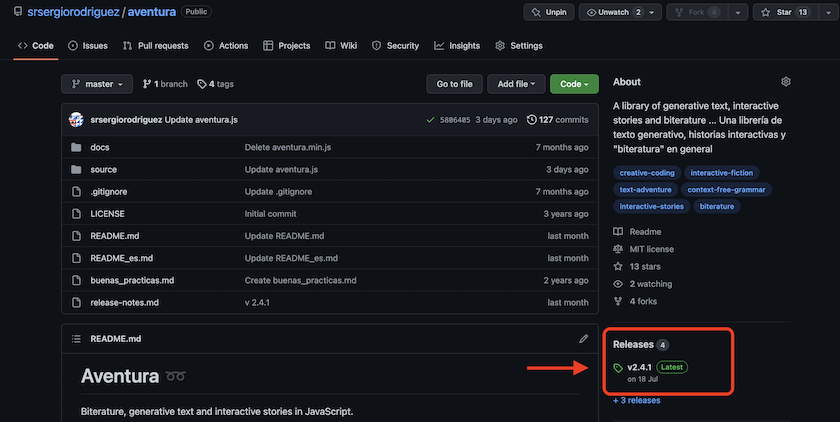Image resolution: width=840 pixels, height=422 pixels.
Task: Open the + 3 releases link
Action: tap(636, 400)
